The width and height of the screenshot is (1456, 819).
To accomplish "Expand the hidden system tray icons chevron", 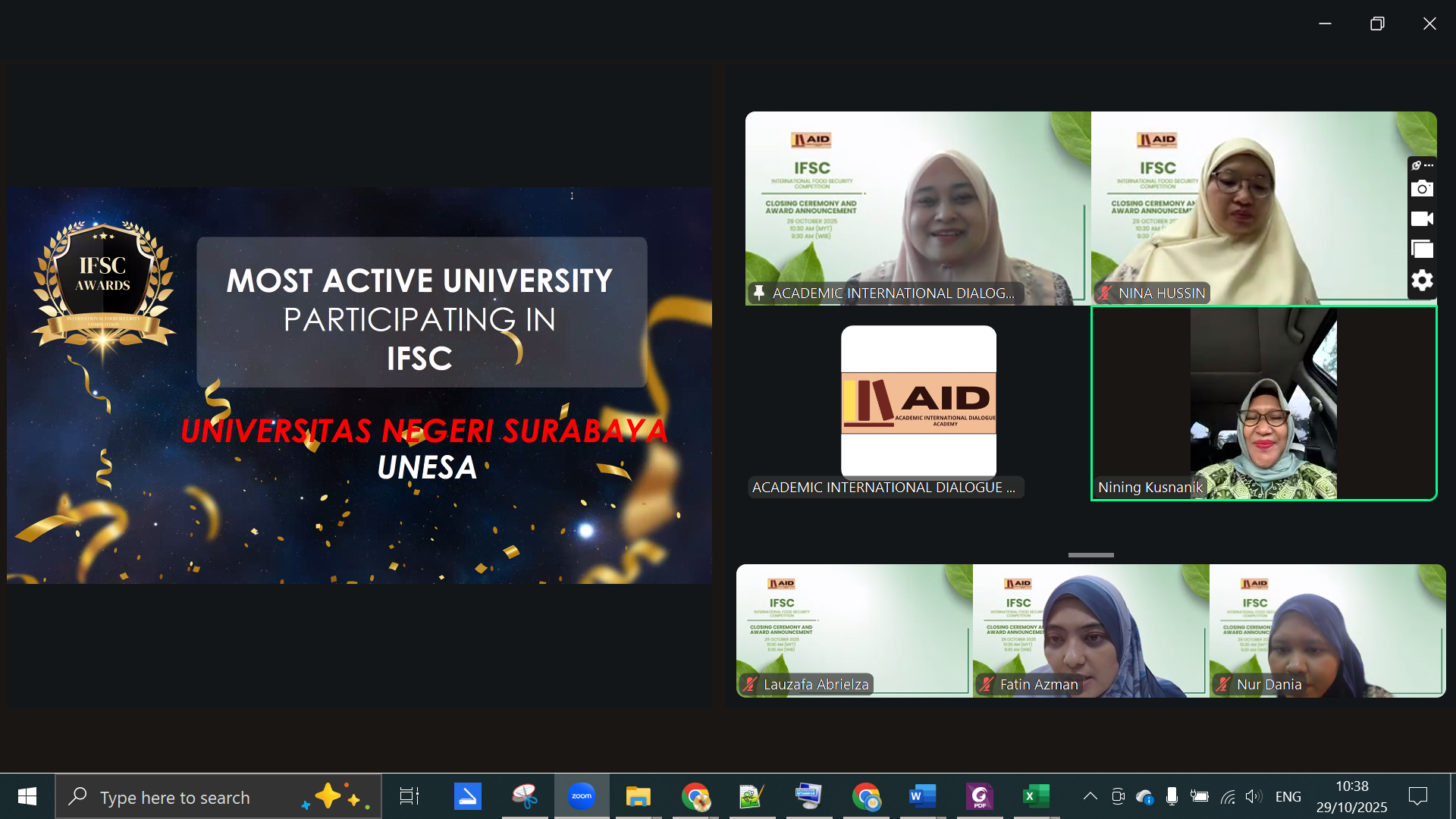I will (1090, 796).
